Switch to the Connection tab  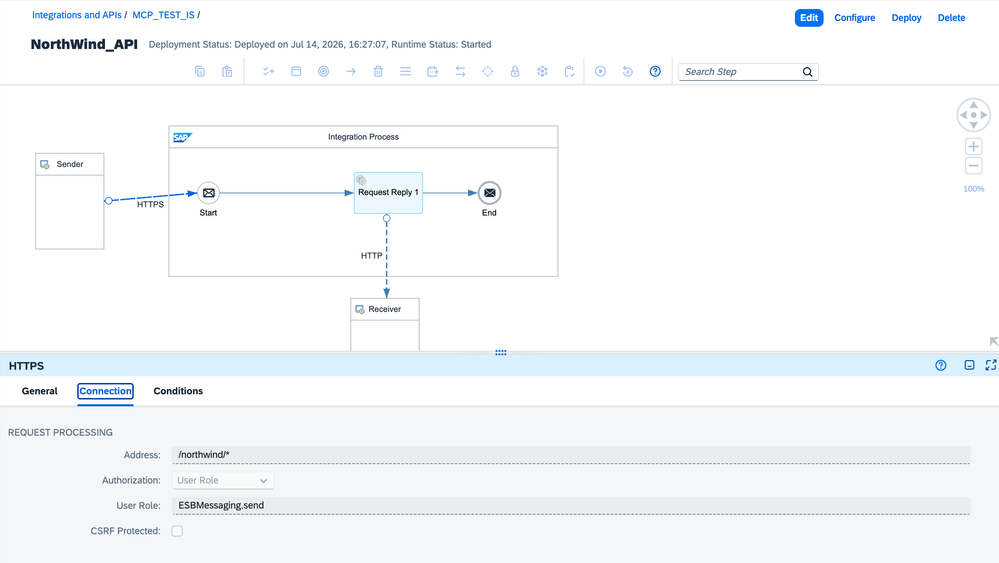point(106,391)
